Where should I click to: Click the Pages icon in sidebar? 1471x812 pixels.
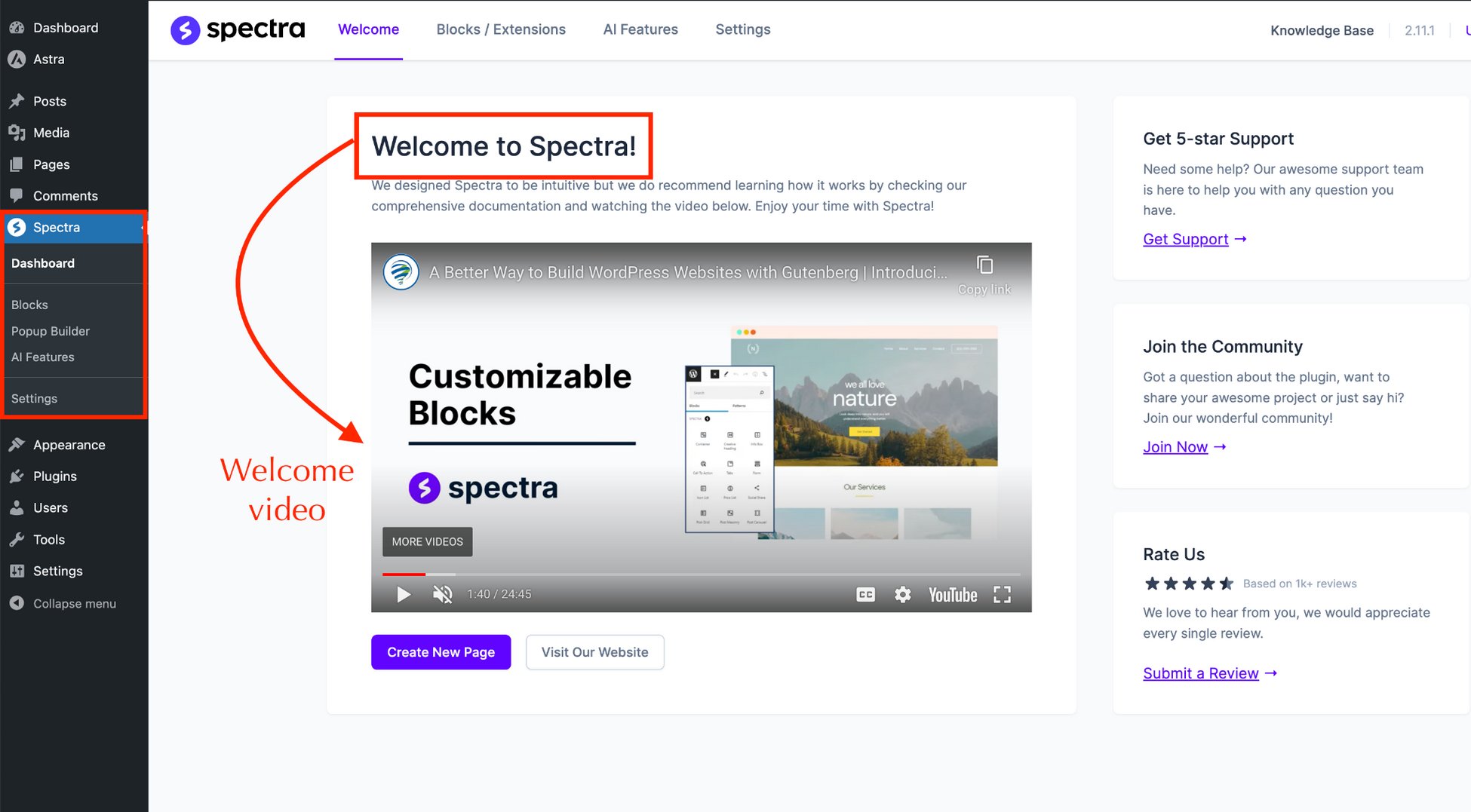(x=17, y=164)
